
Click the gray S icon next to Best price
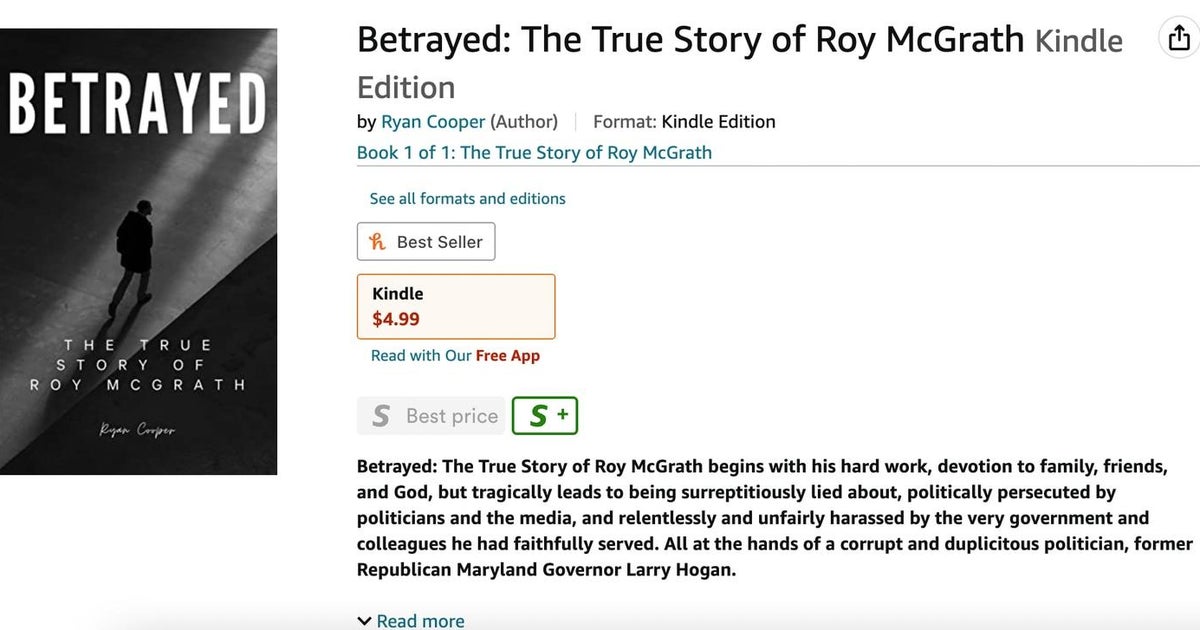[x=380, y=415]
